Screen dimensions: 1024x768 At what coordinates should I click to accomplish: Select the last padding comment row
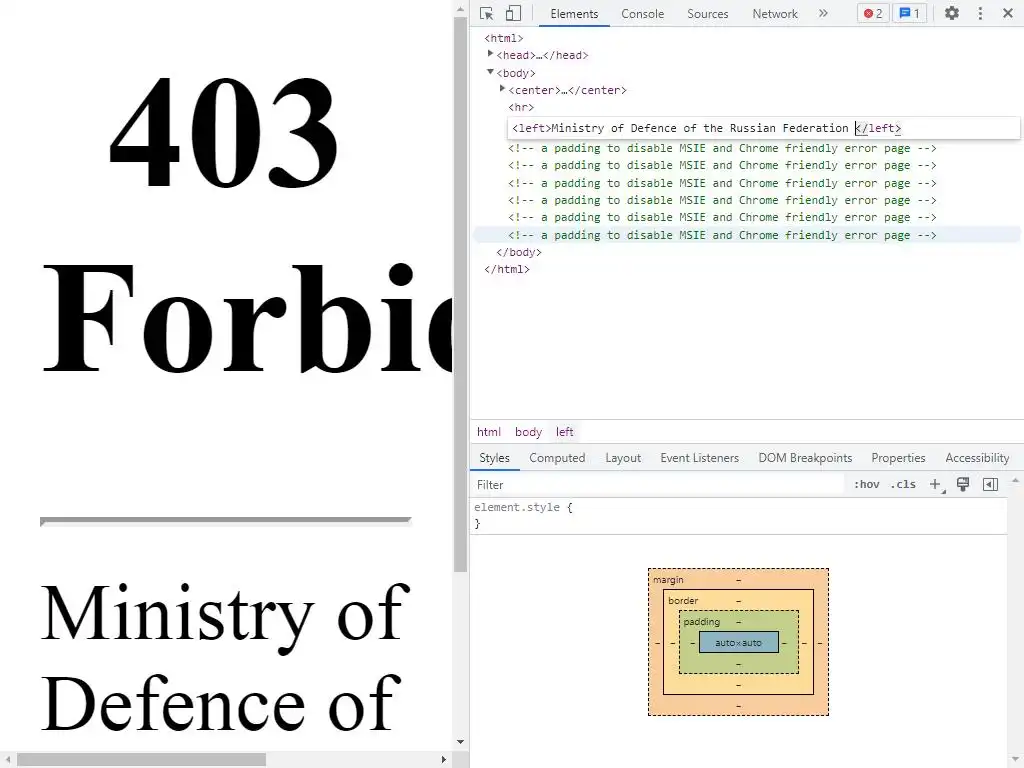click(746, 235)
